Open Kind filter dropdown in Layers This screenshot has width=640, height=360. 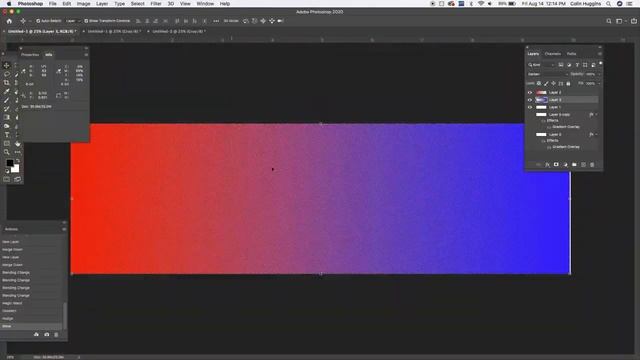click(x=541, y=65)
